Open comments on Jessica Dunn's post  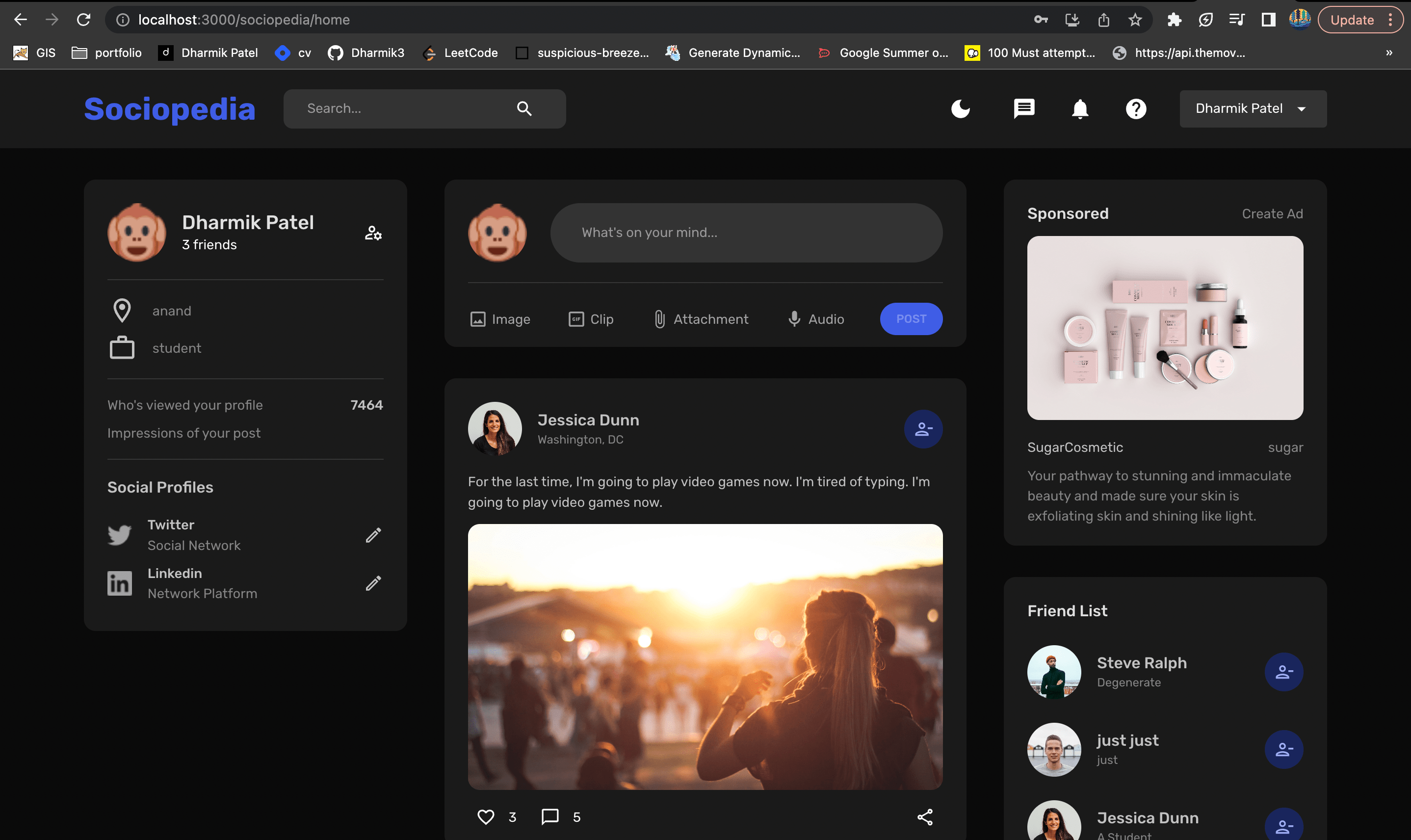point(549,816)
